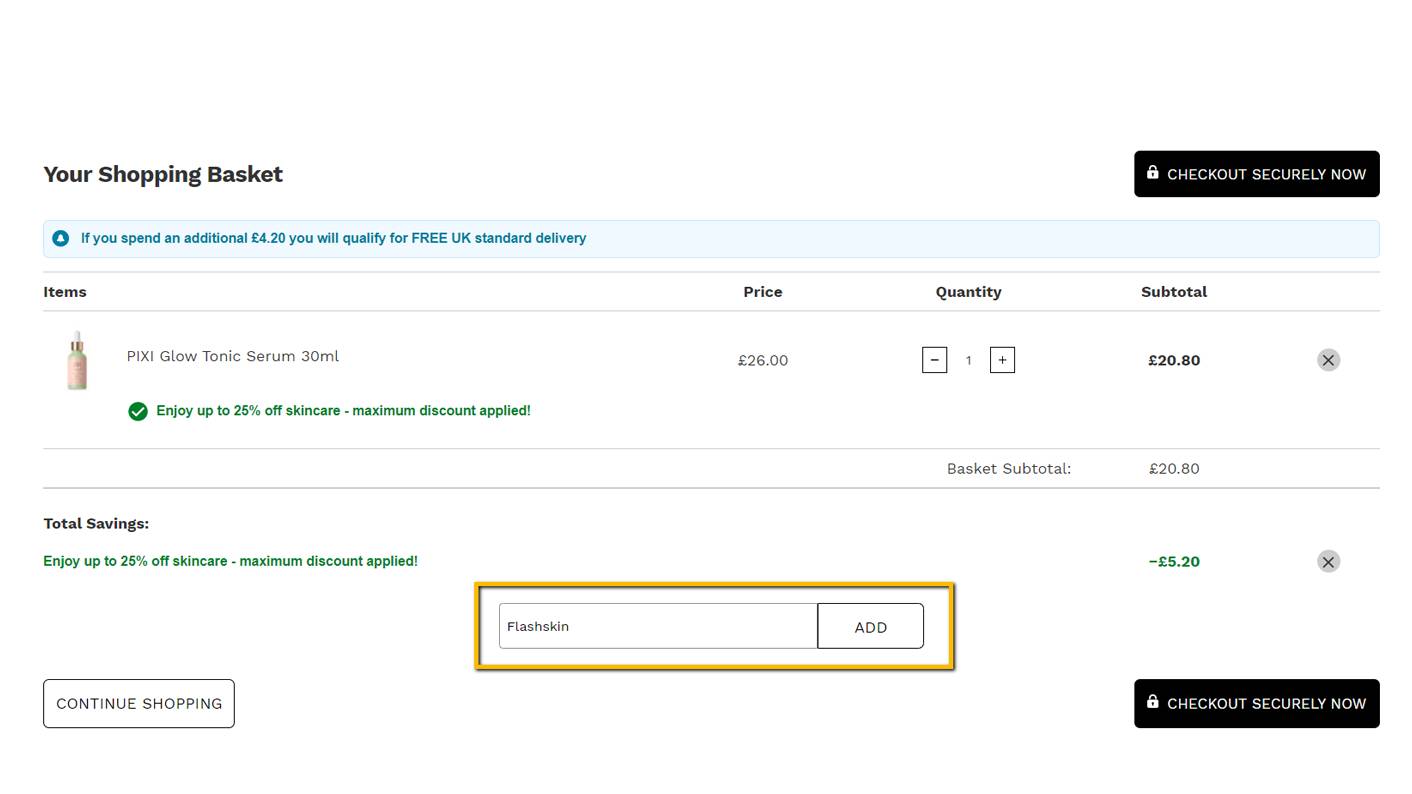Click the Total Savings discount amount −£5.20

click(1173, 561)
